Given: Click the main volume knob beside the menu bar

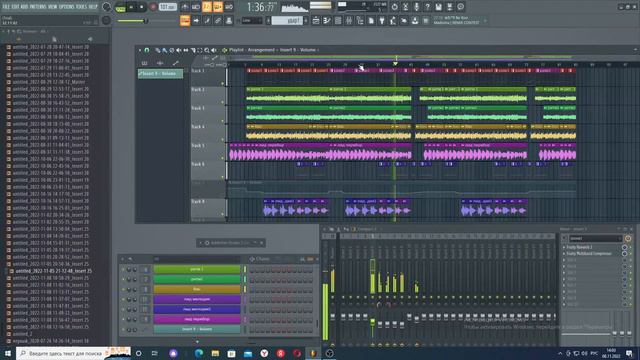Looking at the screenshot, I should coord(107,7).
